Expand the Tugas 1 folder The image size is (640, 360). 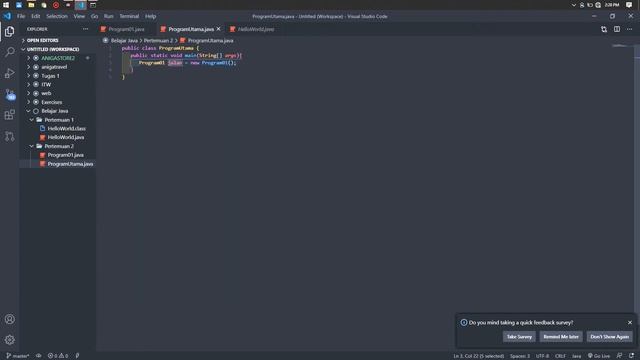[x=50, y=76]
